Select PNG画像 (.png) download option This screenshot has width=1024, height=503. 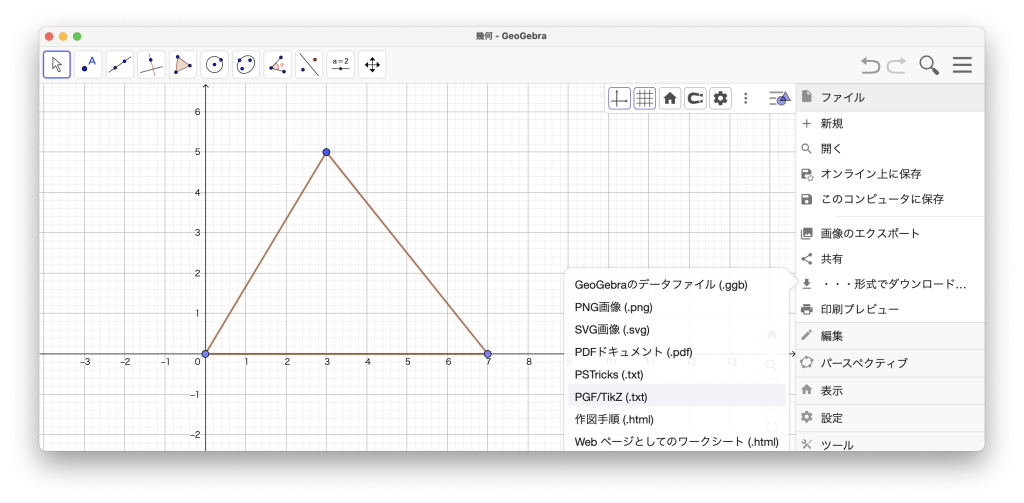[613, 307]
